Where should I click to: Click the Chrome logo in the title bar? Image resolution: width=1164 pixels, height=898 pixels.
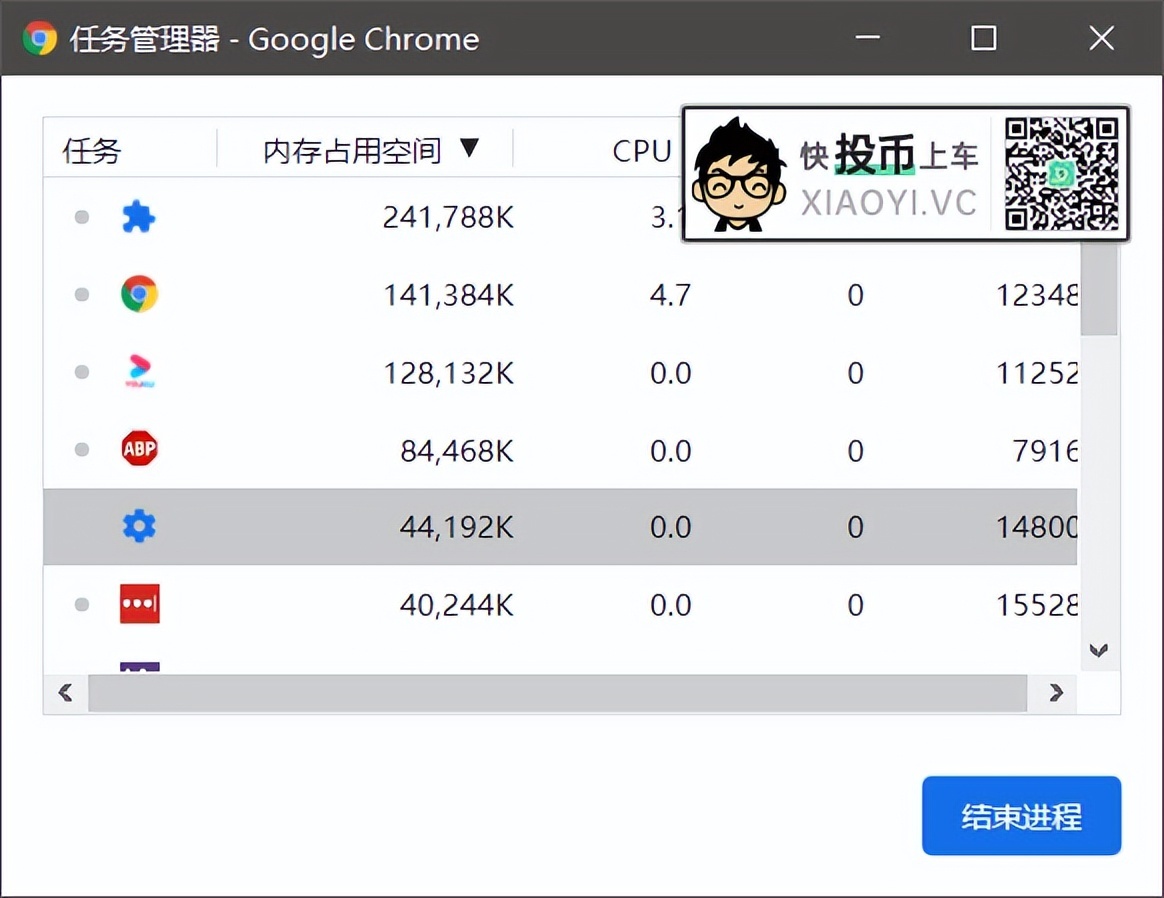tap(39, 38)
